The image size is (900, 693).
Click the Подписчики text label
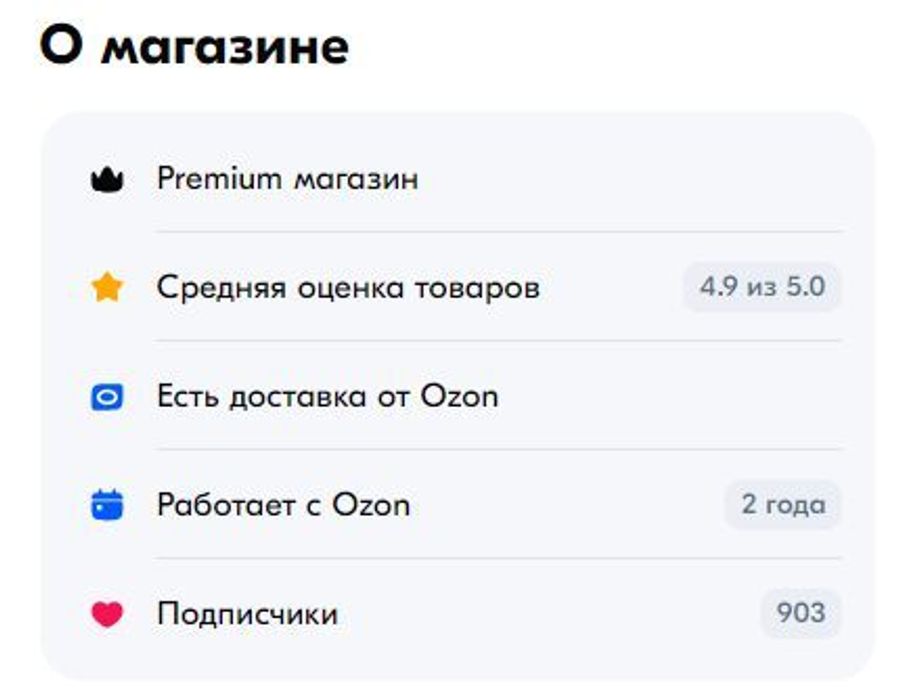[250, 611]
